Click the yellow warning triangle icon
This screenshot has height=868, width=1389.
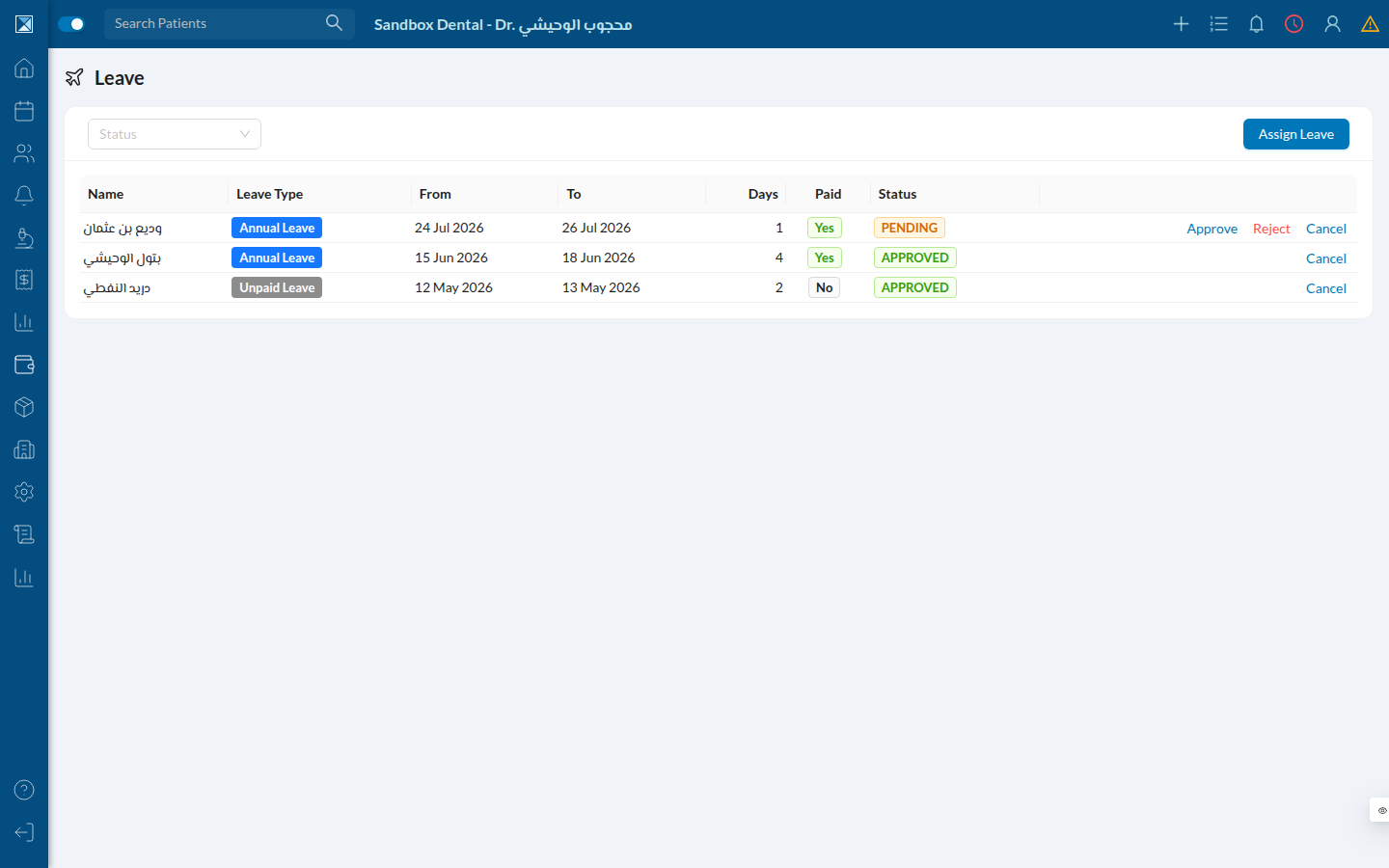pos(1370,24)
